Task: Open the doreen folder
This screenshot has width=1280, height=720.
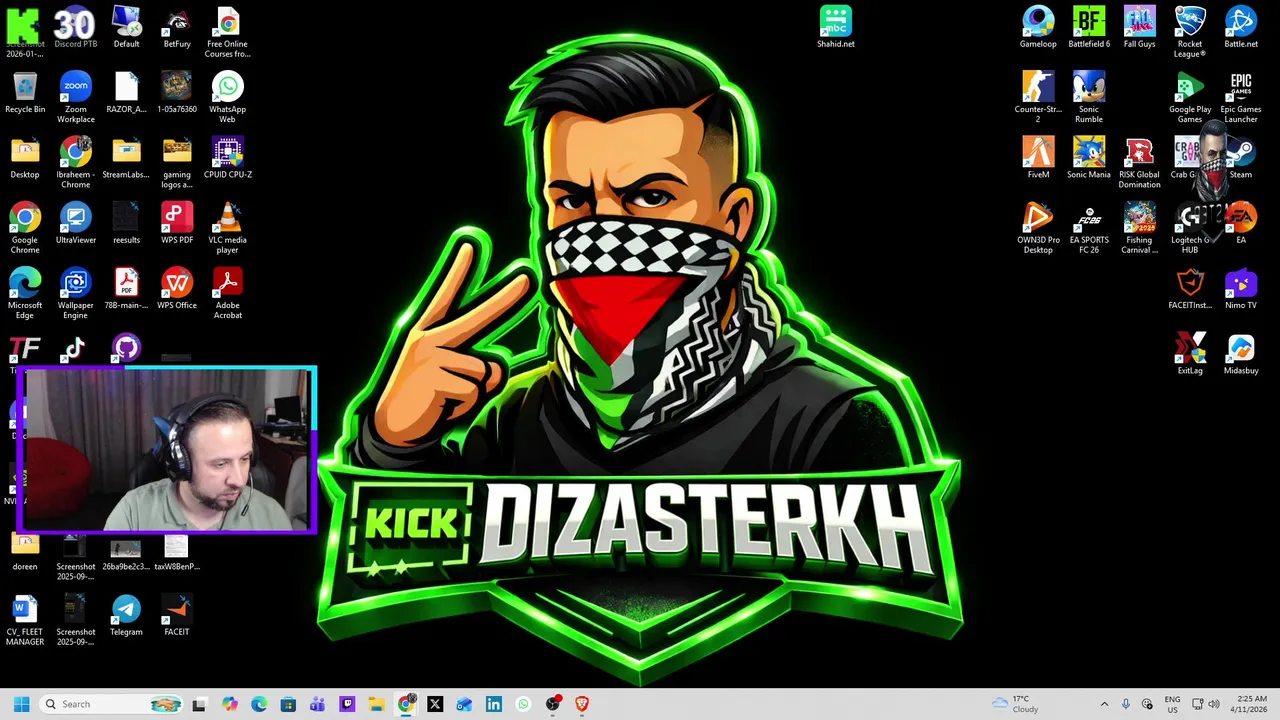Action: (25, 550)
